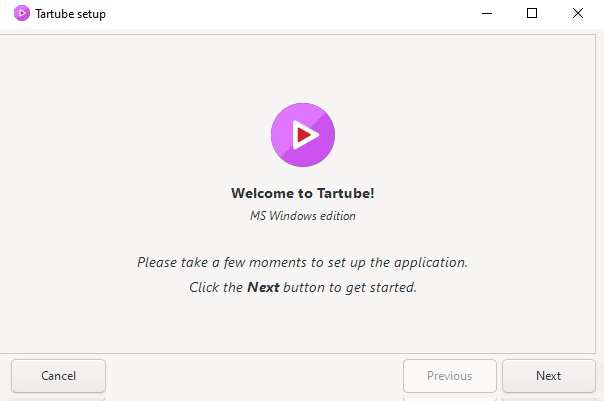The image size is (604, 401).
Task: Click the blank space below the instruction text
Action: tap(303, 324)
